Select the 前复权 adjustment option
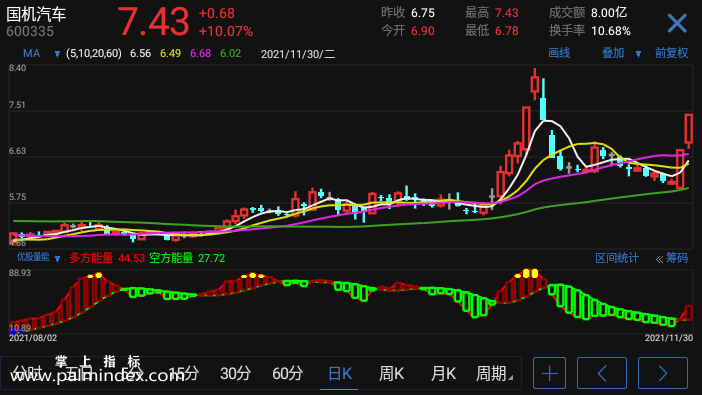 click(672, 53)
